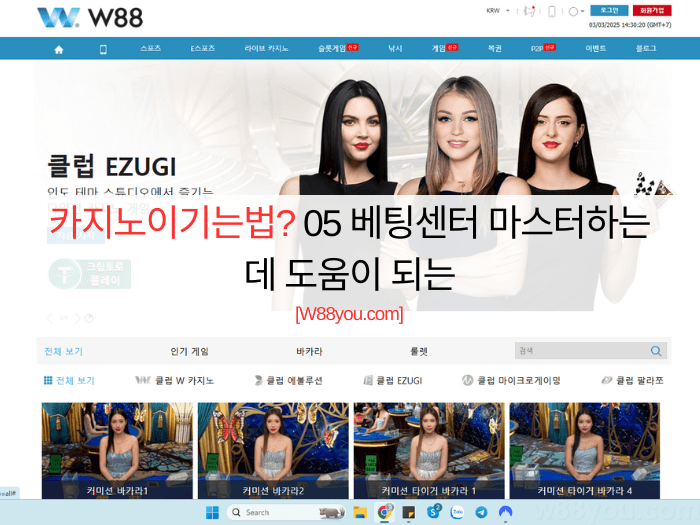Open the Windows Start menu
The height and width of the screenshot is (525, 700).
pos(212,512)
